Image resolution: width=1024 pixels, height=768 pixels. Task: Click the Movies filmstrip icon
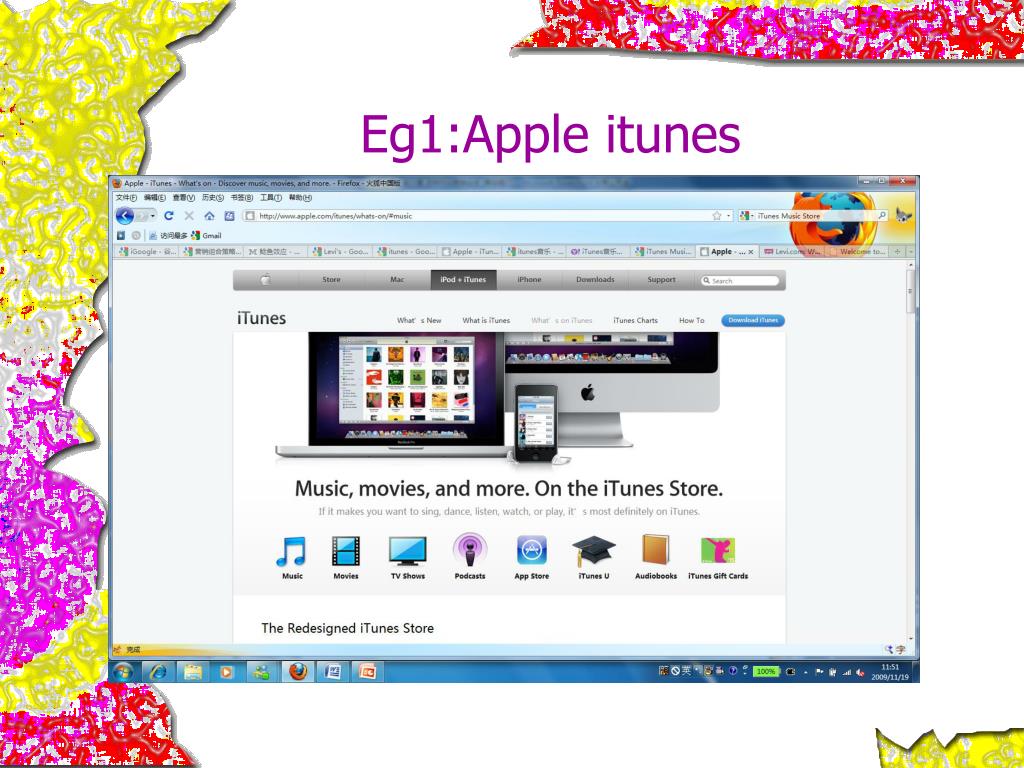tap(345, 552)
